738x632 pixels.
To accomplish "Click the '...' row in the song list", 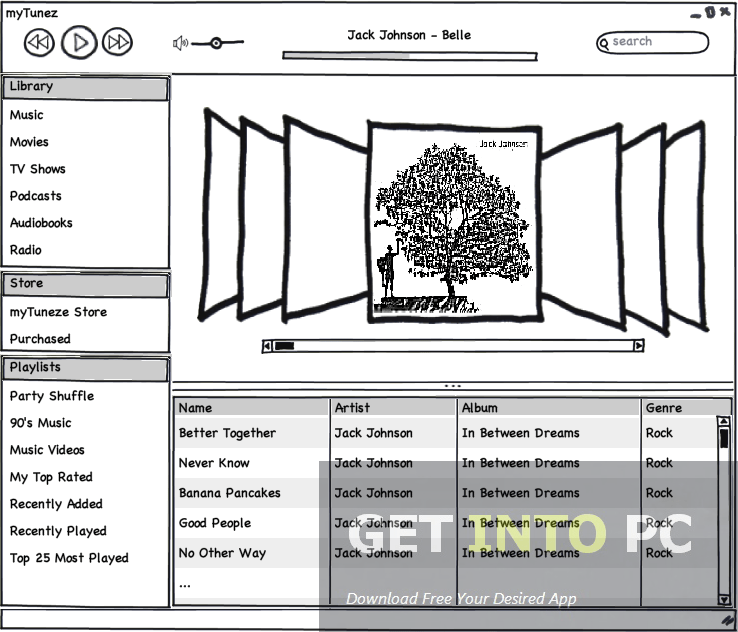I will click(185, 585).
